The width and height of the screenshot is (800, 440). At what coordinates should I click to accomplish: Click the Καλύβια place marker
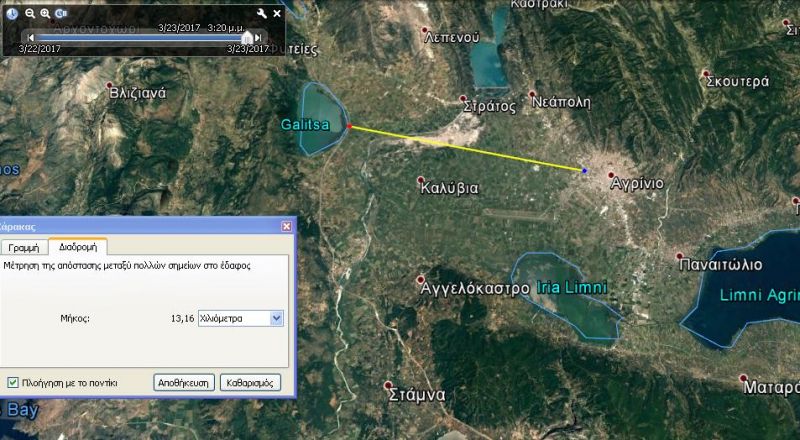tap(422, 180)
